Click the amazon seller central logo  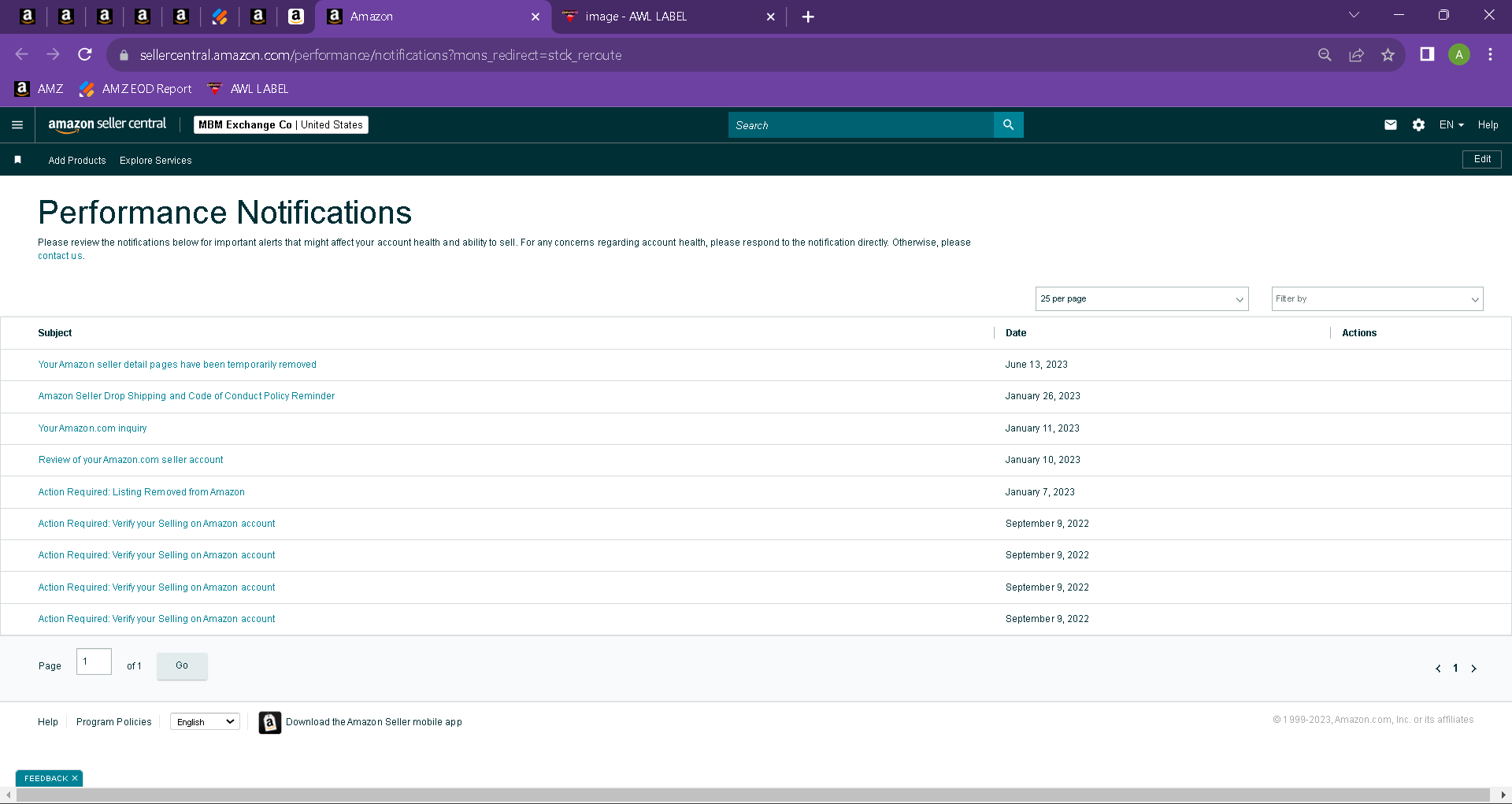pos(107,124)
